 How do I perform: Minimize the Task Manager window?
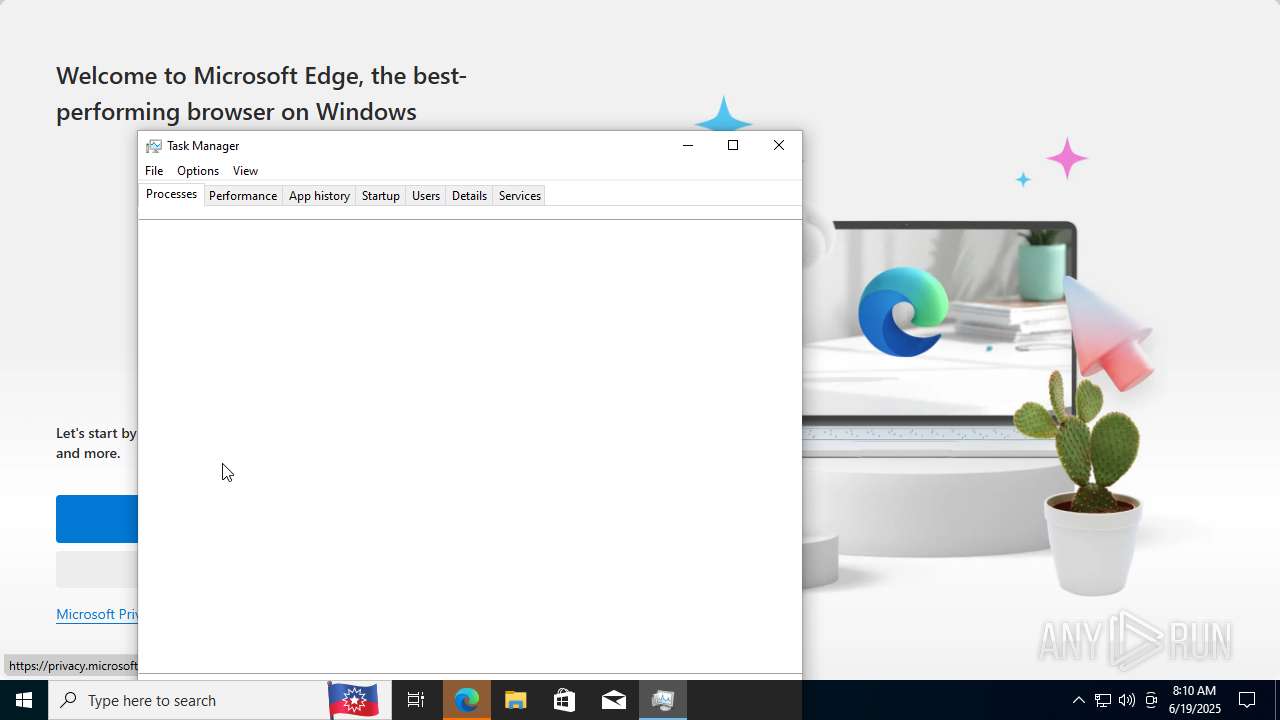tap(687, 146)
